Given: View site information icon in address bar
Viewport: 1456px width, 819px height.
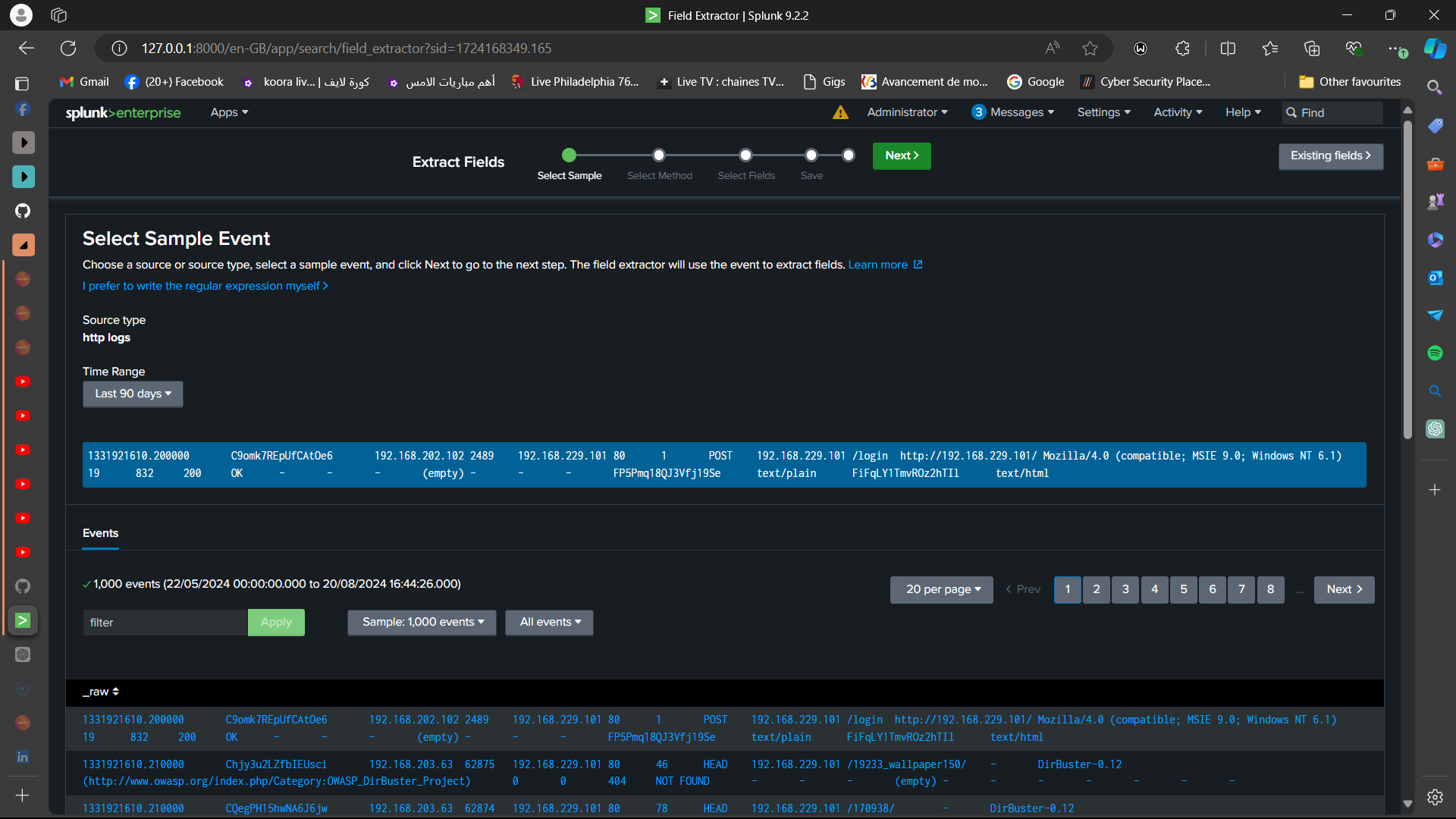Looking at the screenshot, I should (119, 49).
